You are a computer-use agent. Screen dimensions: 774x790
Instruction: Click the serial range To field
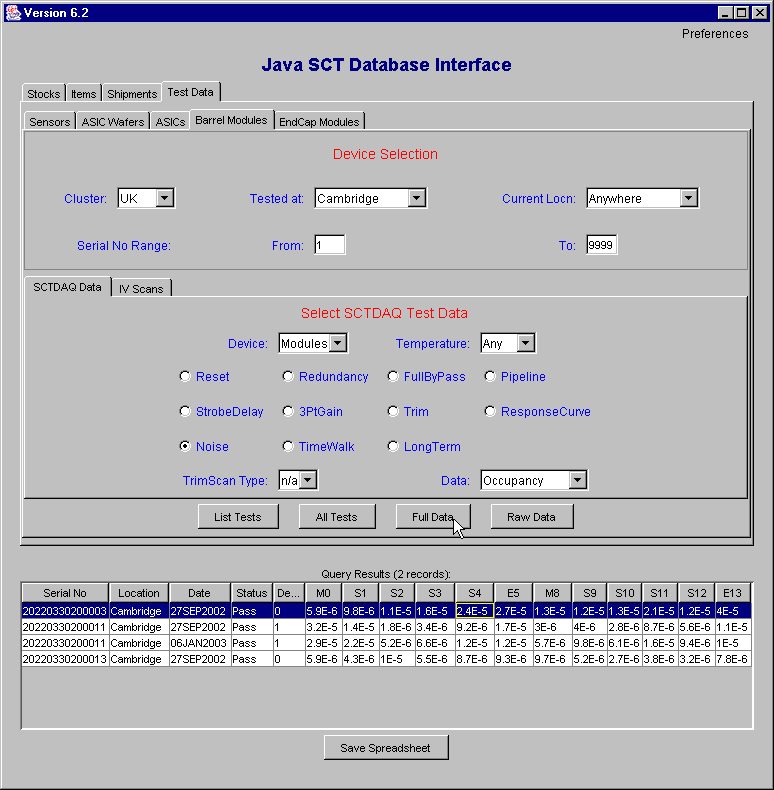pos(602,245)
